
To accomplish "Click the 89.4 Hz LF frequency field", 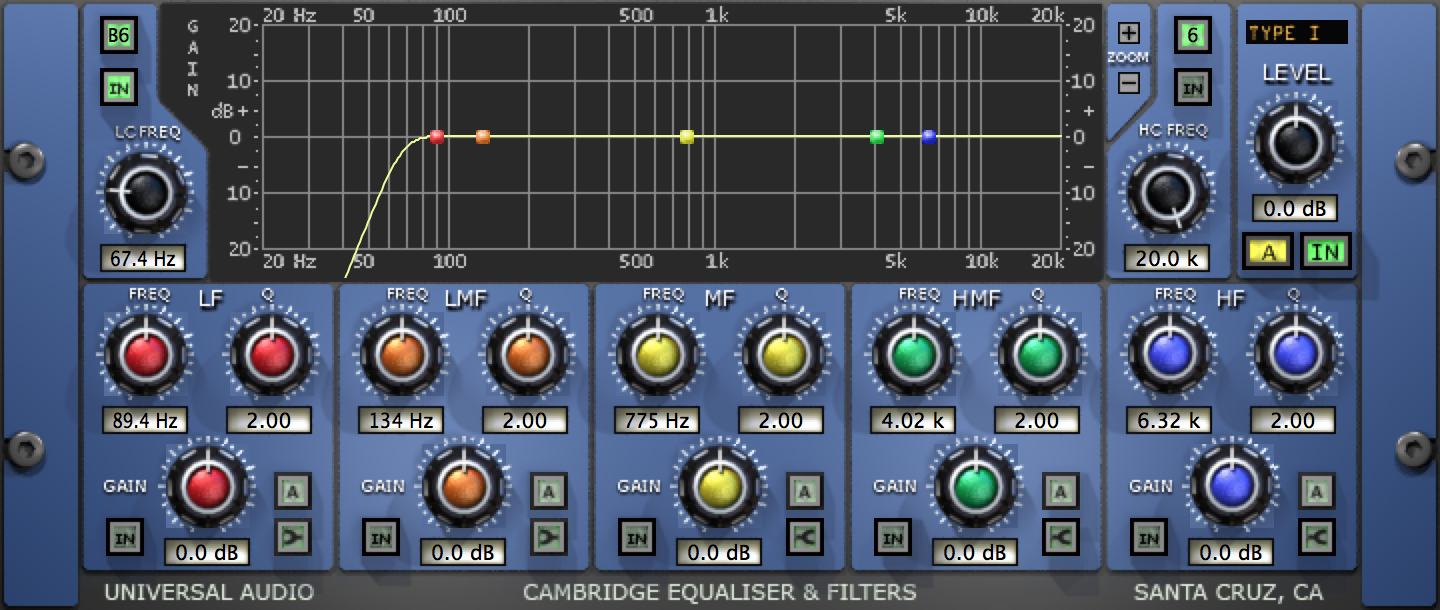I will point(144,421).
